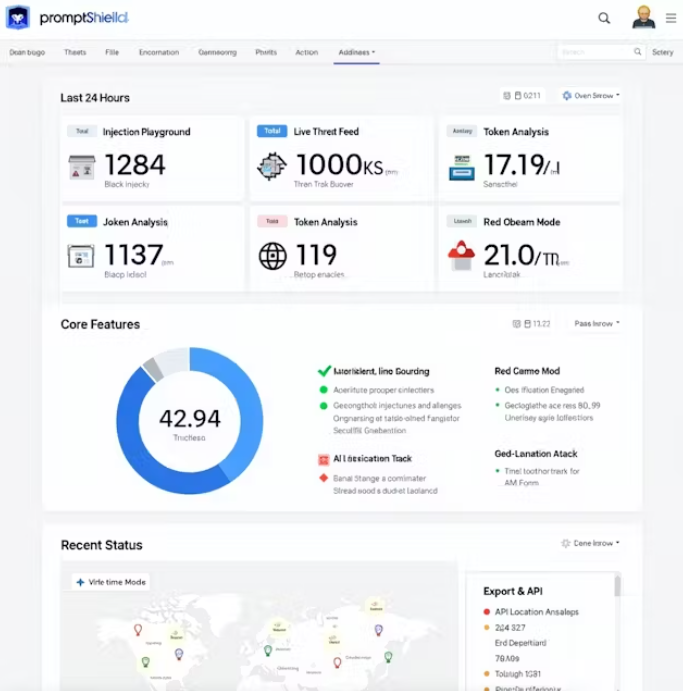Open the Theets nav tab
Viewport: 683px width, 691px height.
pyautogui.click(x=75, y=52)
